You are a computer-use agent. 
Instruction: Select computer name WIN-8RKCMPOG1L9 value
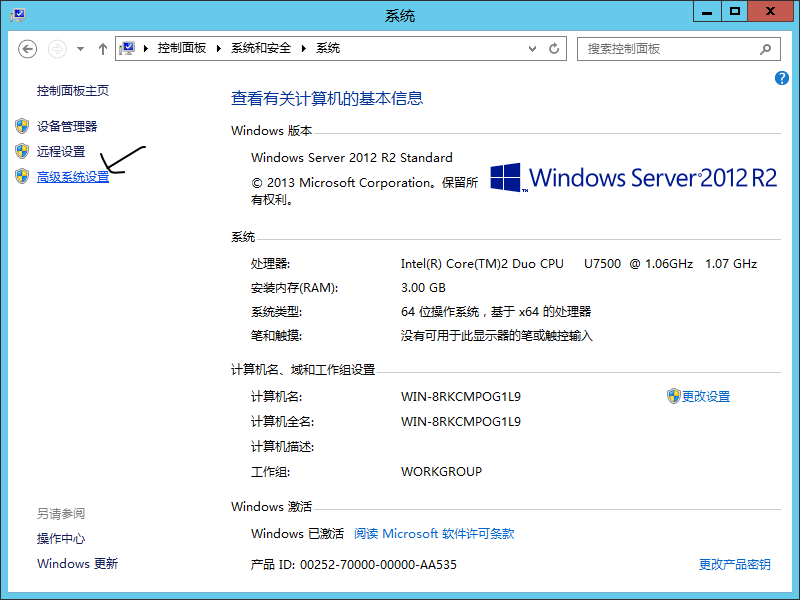point(461,396)
